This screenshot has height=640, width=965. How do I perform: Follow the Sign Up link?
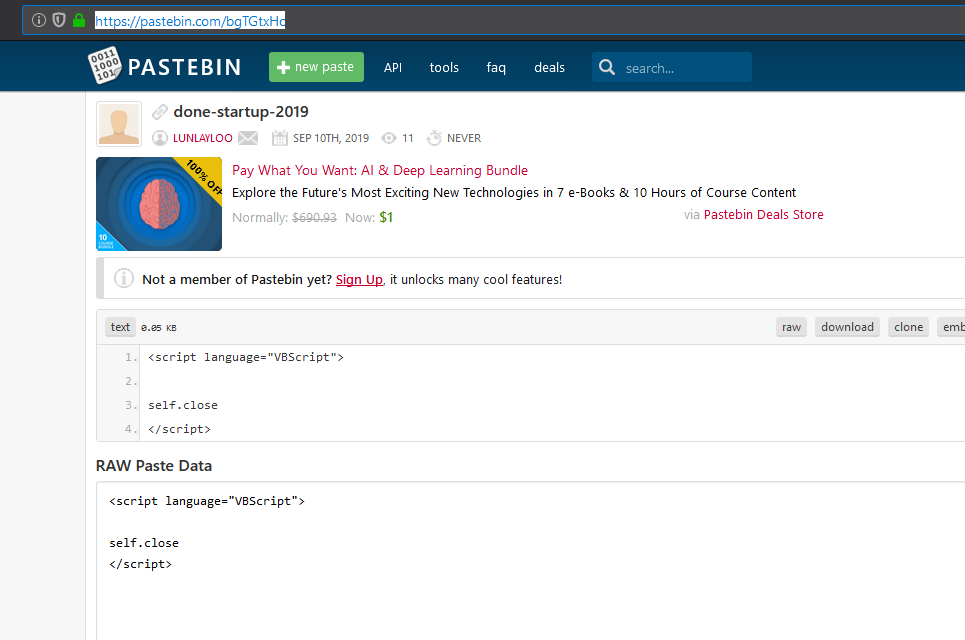click(x=359, y=279)
